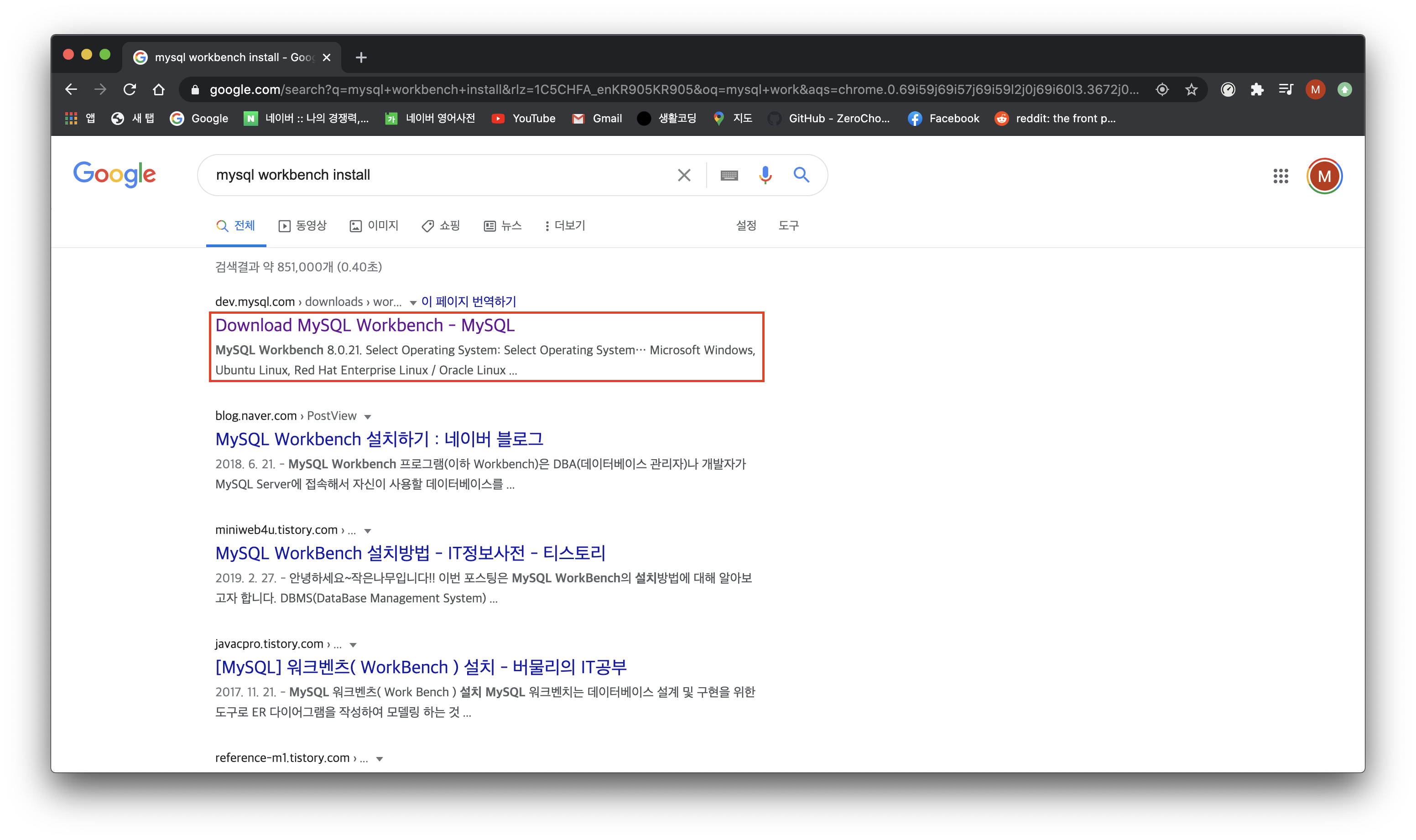Screen dimensions: 1416x840
Task: Clear the search box with X
Action: coord(684,176)
